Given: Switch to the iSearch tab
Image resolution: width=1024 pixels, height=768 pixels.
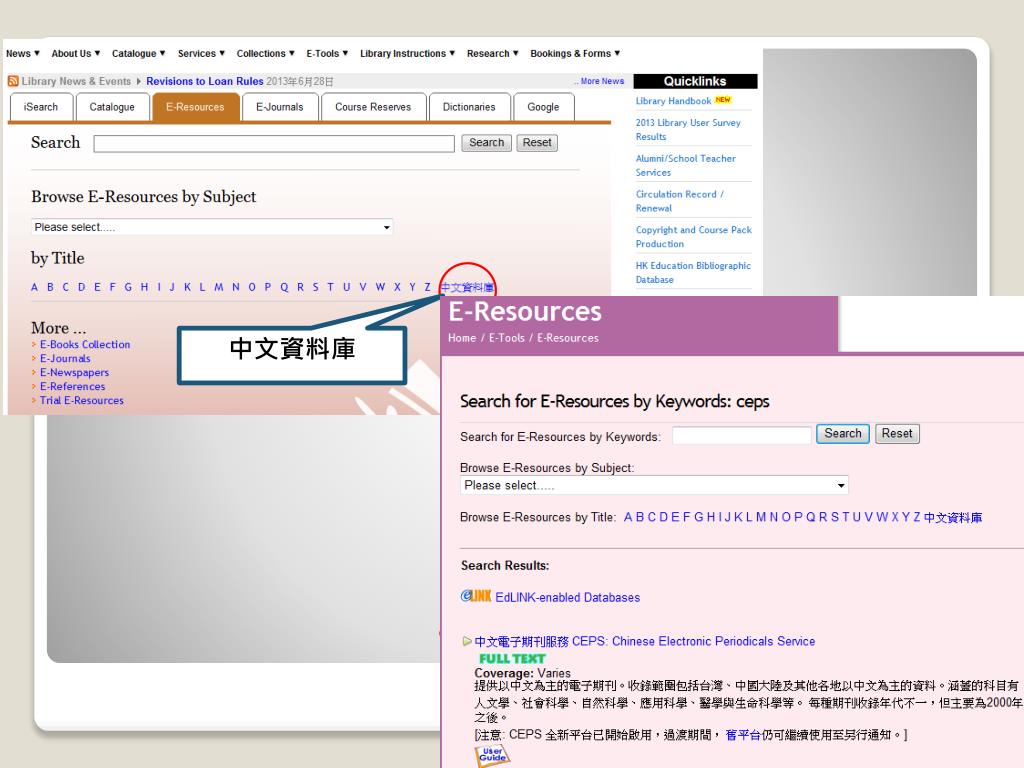Looking at the screenshot, I should [x=41, y=107].
